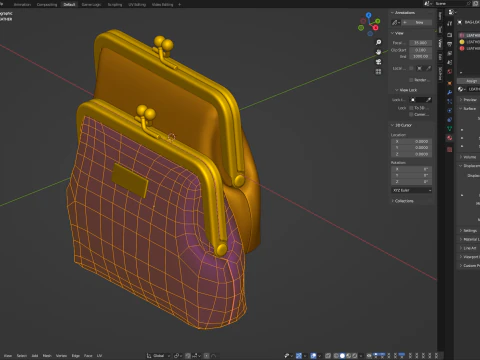Image resolution: width=480 pixels, height=360 pixels.
Task: Select the Default workspace tab
Action: (69, 5)
